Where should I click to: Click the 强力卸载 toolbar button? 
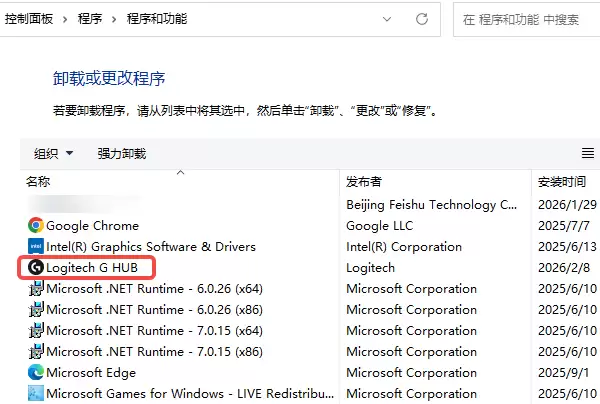click(122, 154)
